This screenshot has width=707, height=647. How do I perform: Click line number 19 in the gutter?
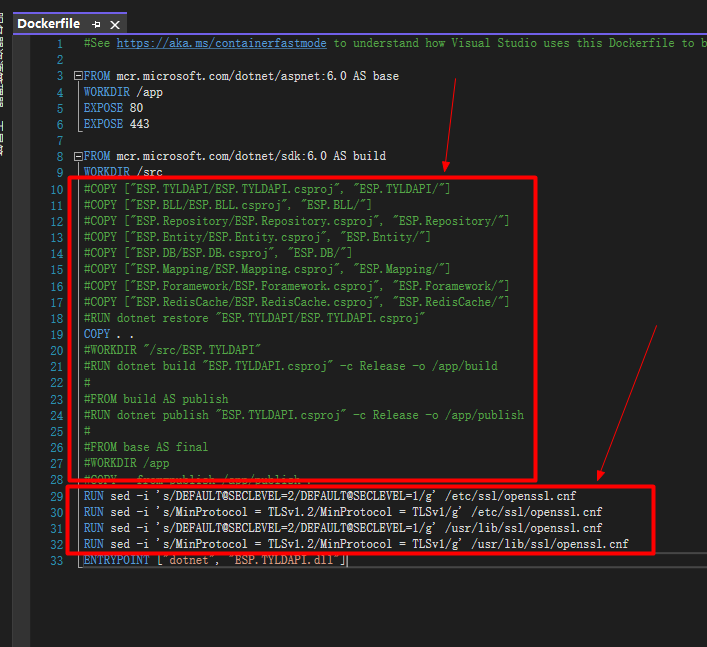click(57, 335)
